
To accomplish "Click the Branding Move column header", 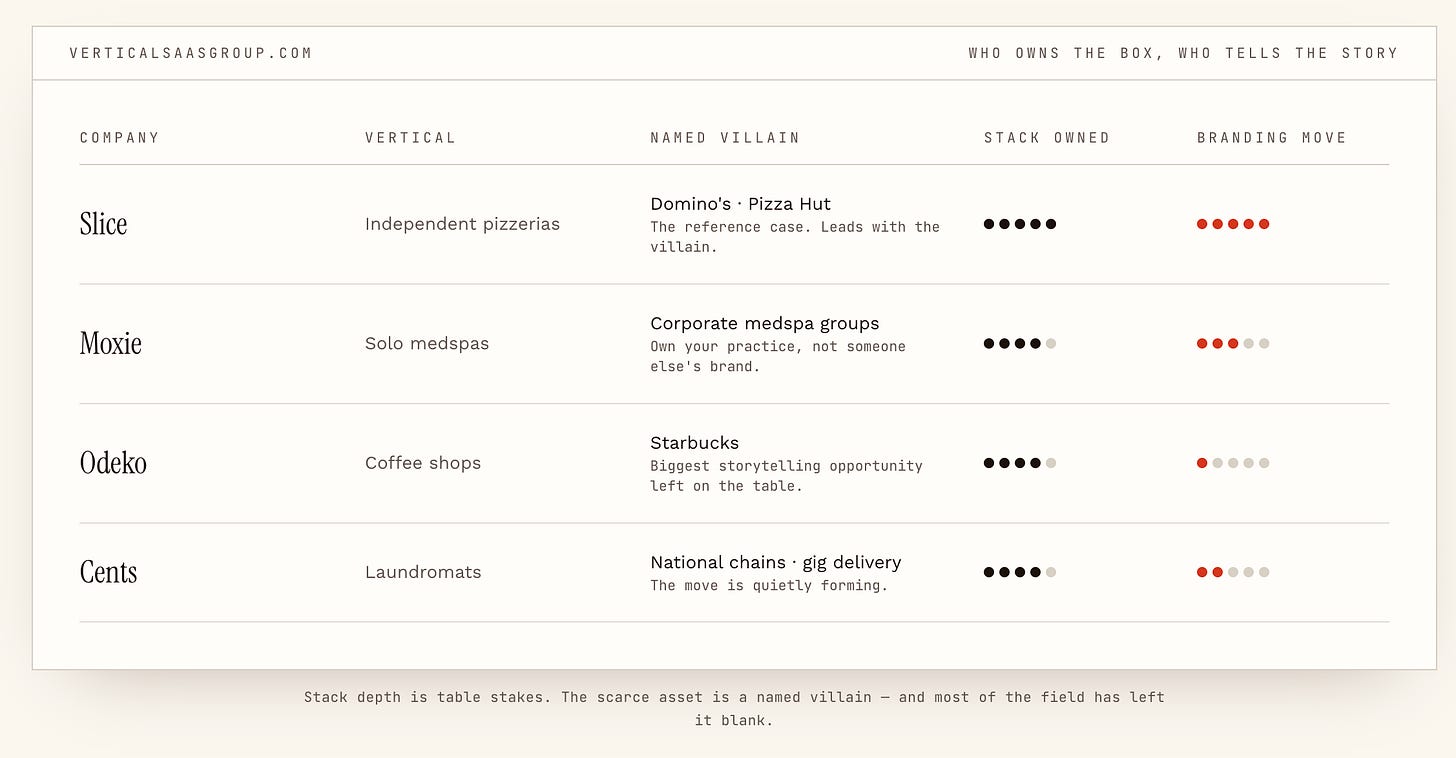I will [x=1272, y=138].
